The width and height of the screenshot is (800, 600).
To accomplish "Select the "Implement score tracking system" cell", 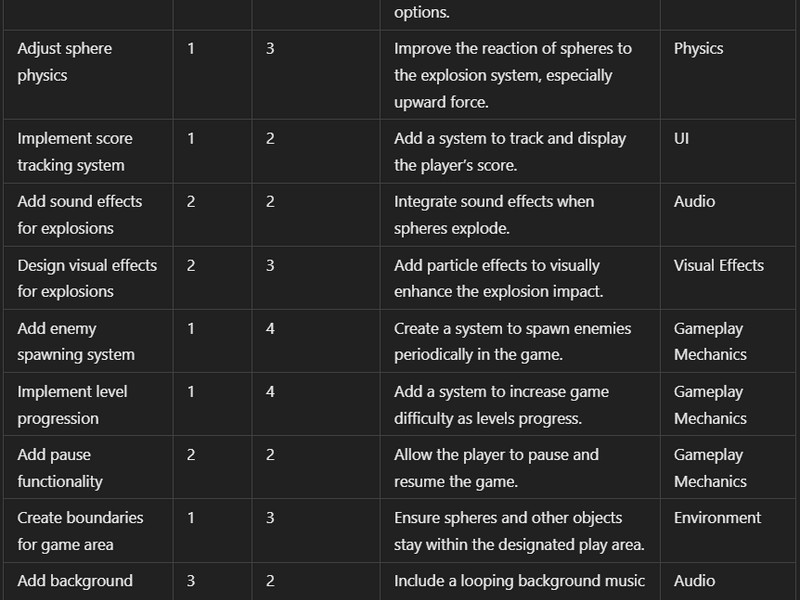I will [x=75, y=152].
